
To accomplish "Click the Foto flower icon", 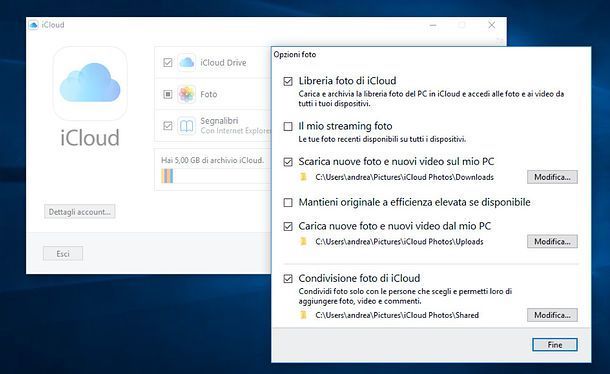I will [187, 94].
